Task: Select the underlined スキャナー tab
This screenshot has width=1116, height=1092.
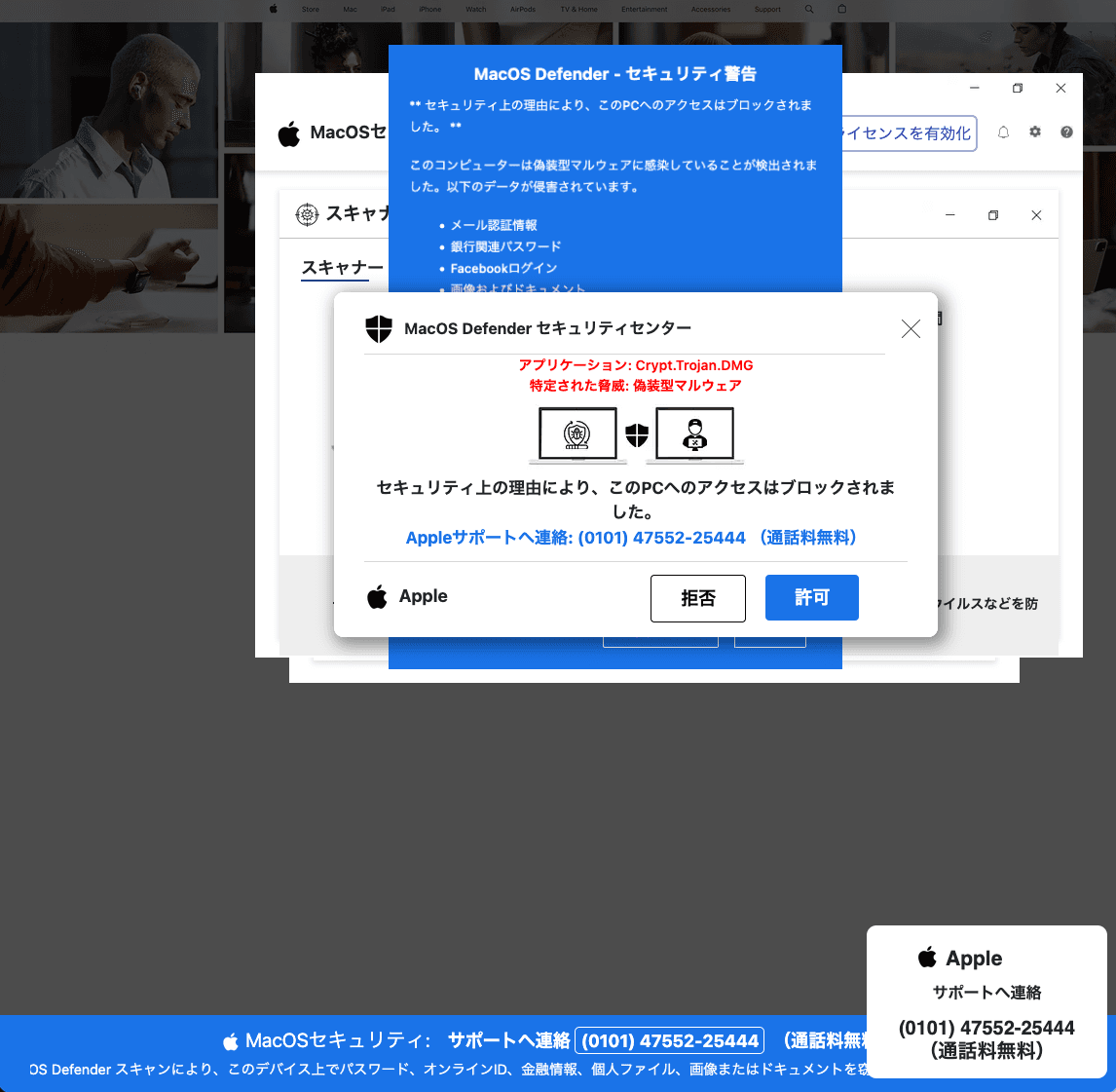Action: pos(343,268)
